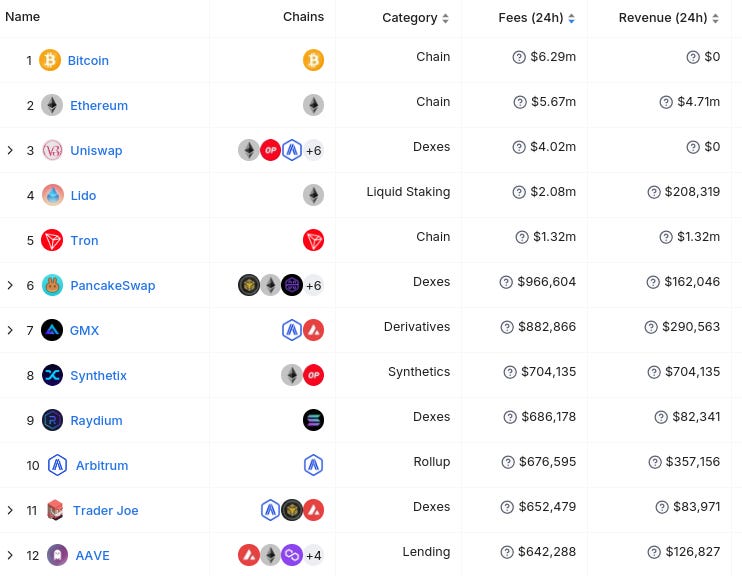The width and height of the screenshot is (742, 576).
Task: Show the +6 more chains for Uniswap
Action: pos(313,151)
